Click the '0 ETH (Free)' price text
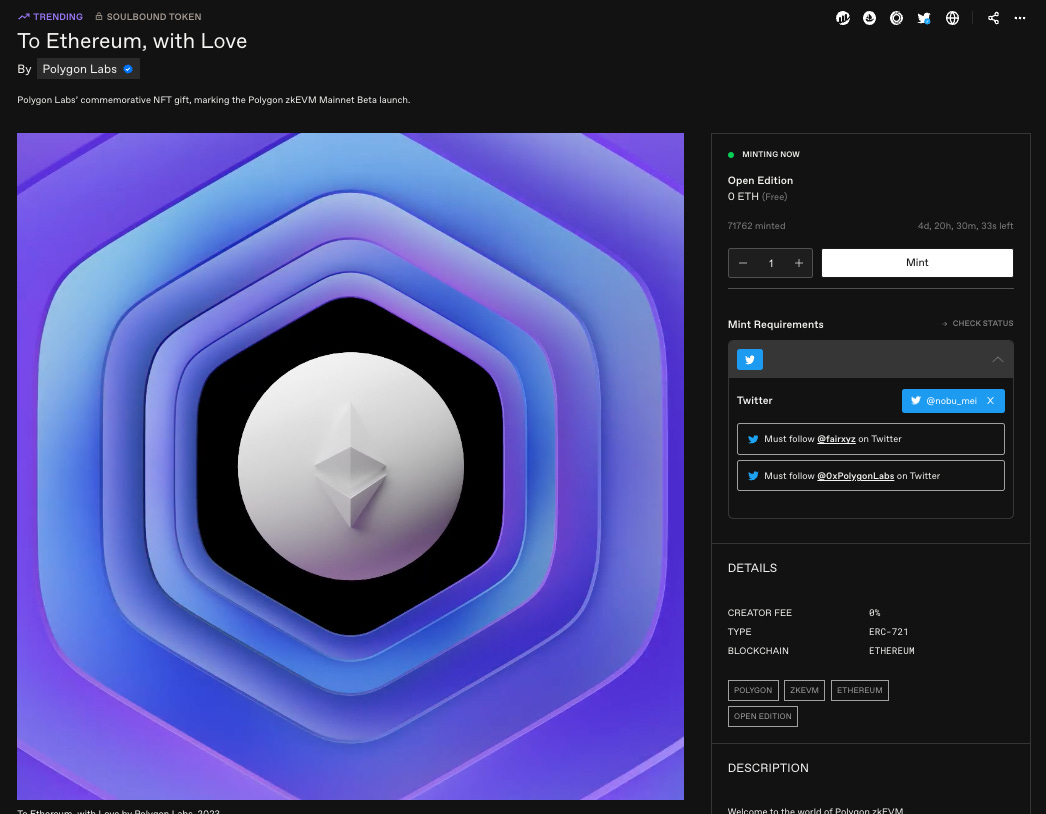The image size is (1046, 814). point(758,197)
